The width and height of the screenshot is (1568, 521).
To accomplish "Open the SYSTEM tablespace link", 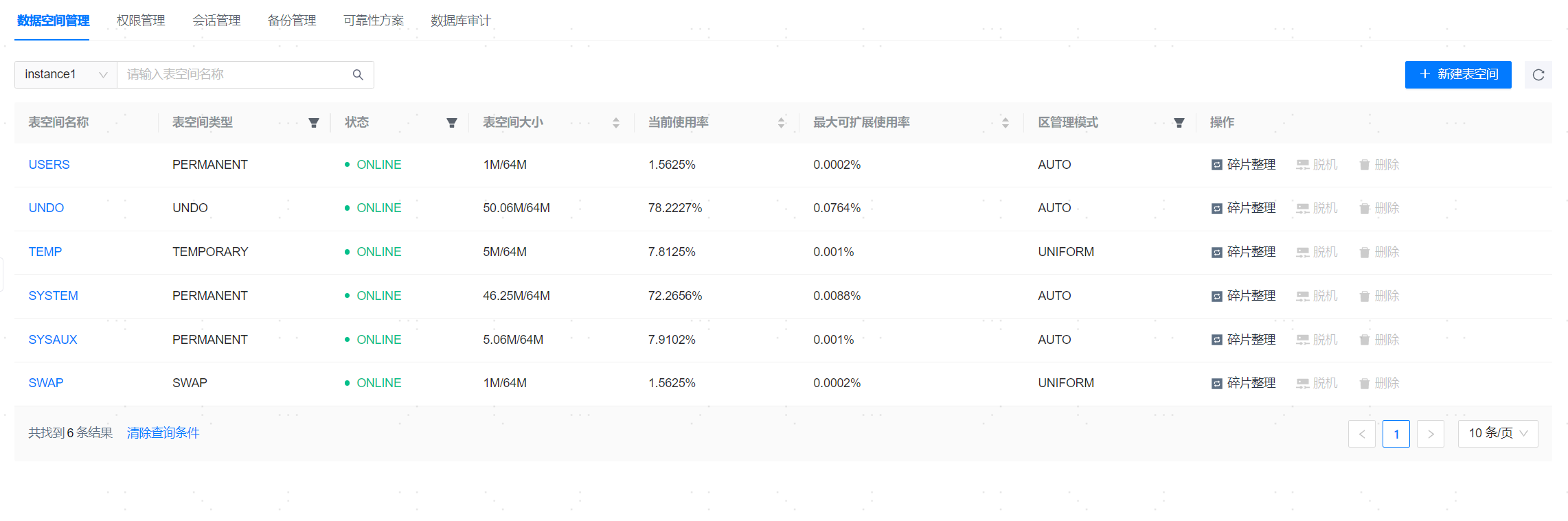I will coord(54,296).
